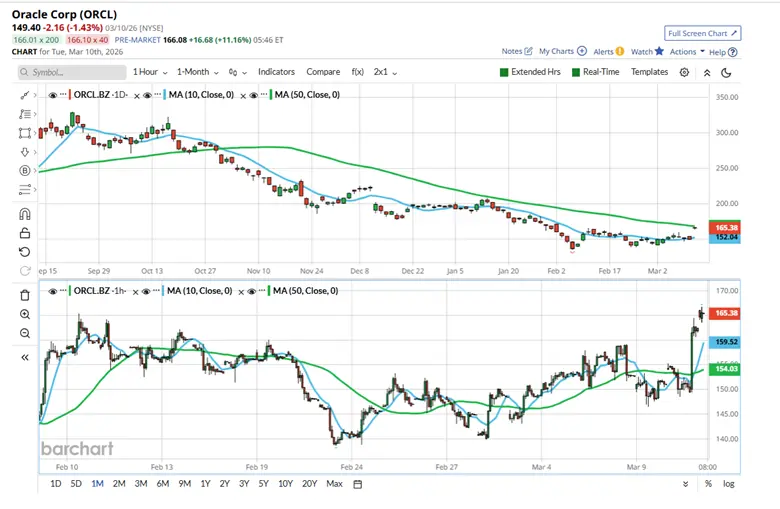Viewport: 780px width, 509px height.
Task: Toggle visibility of upper MA (50, Close, 0)
Action: [253, 95]
